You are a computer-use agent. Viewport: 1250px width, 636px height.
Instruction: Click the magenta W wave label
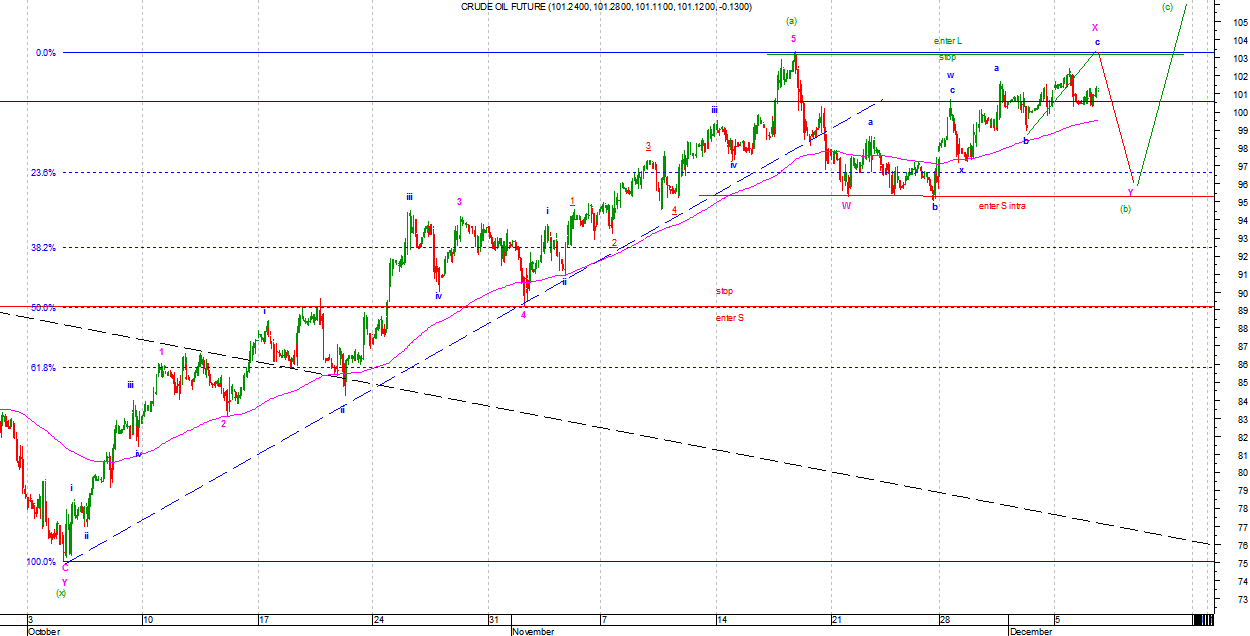point(846,205)
